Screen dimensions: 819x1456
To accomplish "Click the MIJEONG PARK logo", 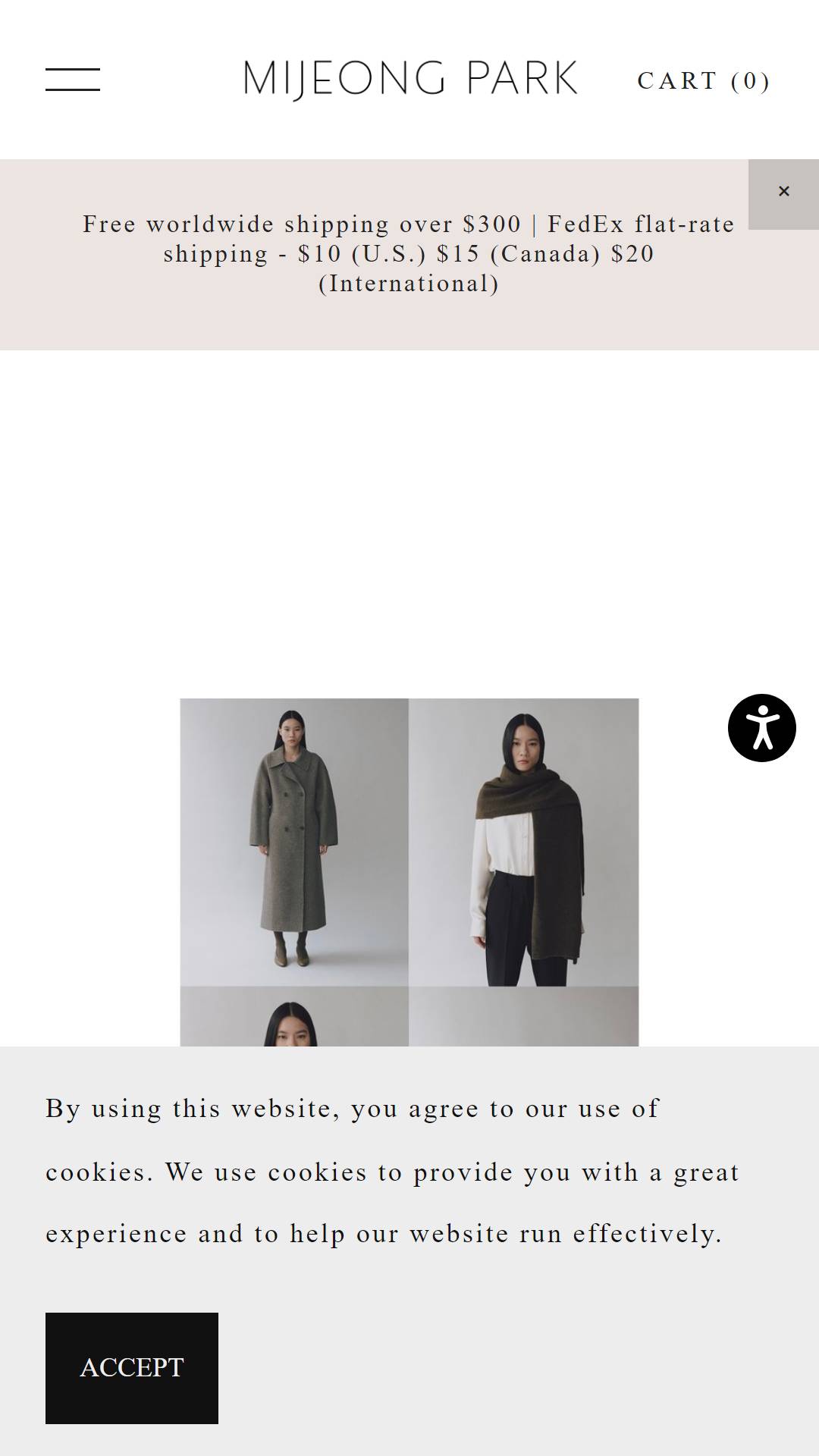I will point(410,80).
